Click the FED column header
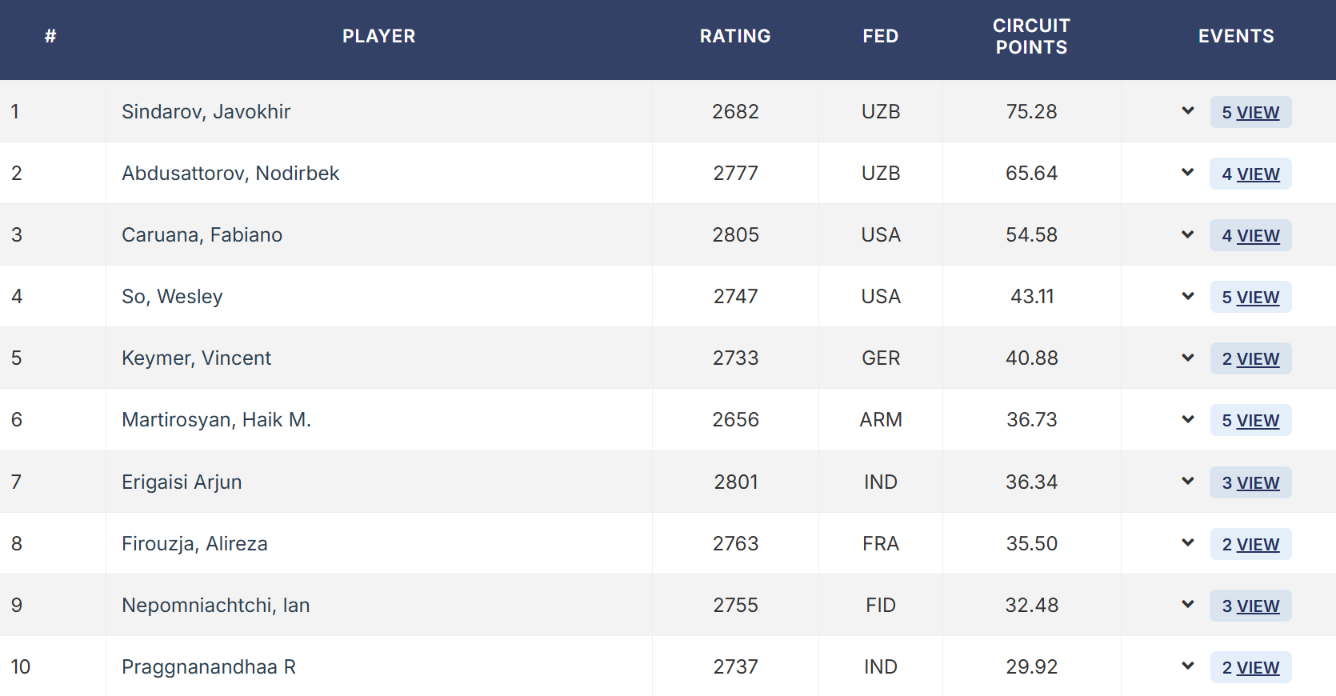 (880, 36)
